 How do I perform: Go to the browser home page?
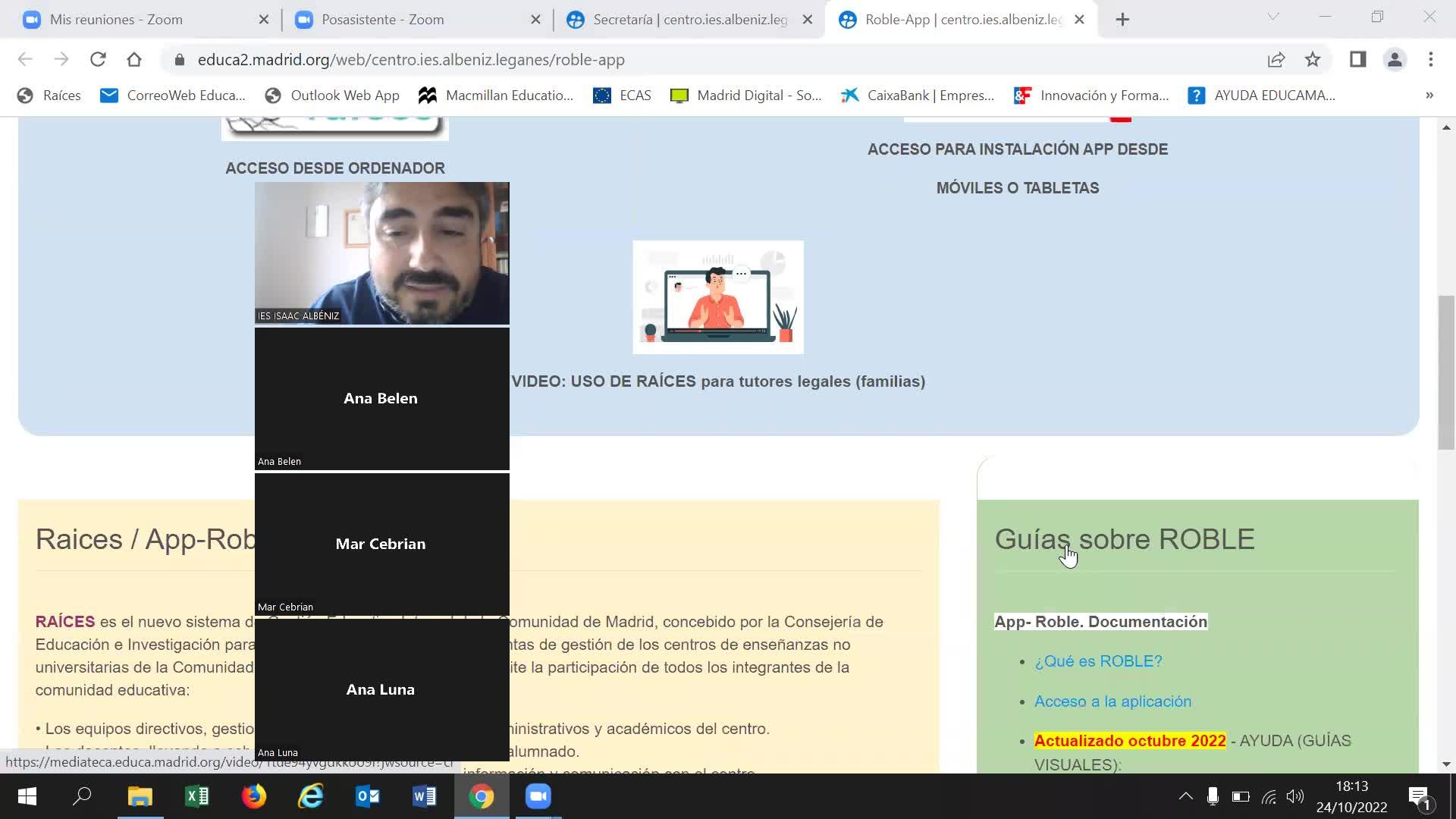click(134, 59)
